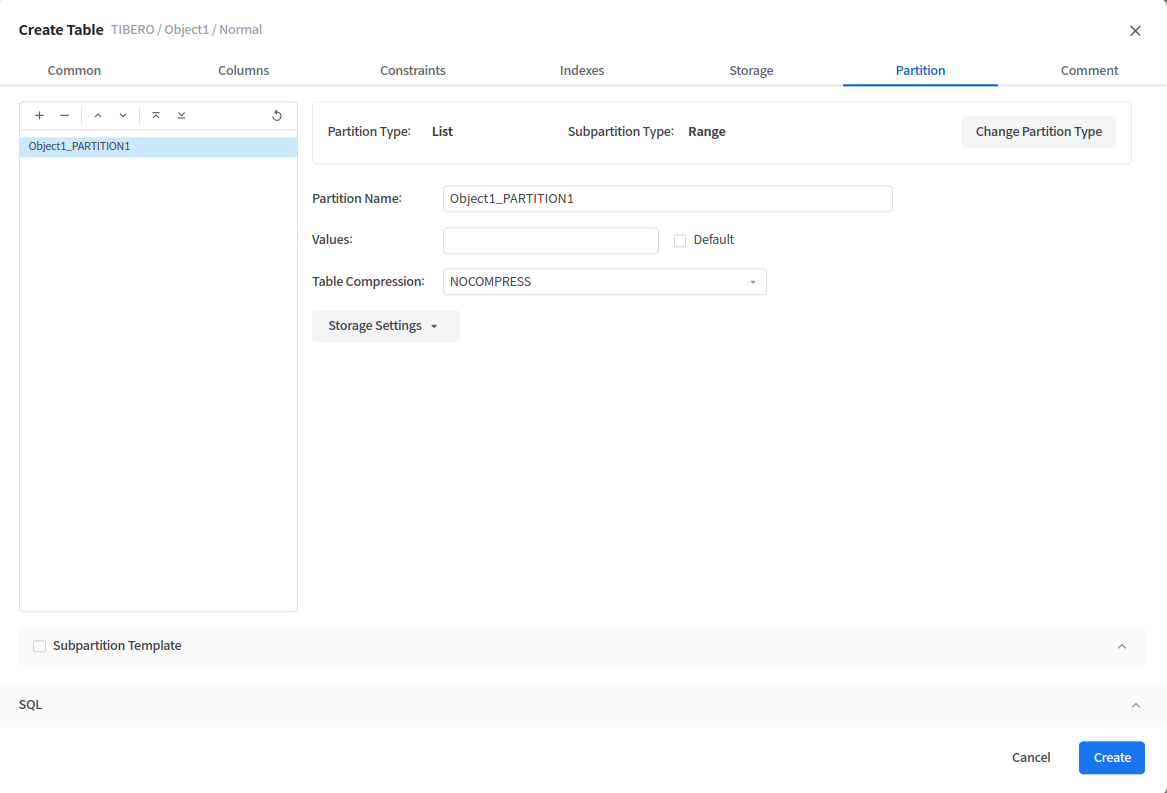Move the partition to the top
The width and height of the screenshot is (1167, 793).
point(156,116)
